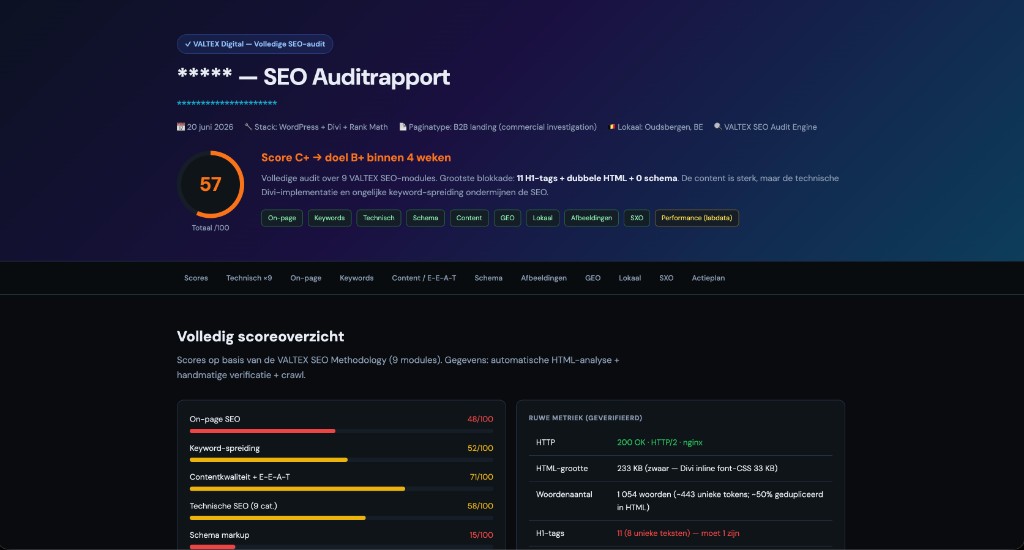Click the Keyword-spreiding yellow progress bar
Image resolution: width=1024 pixels, height=550 pixels.
coord(268,460)
